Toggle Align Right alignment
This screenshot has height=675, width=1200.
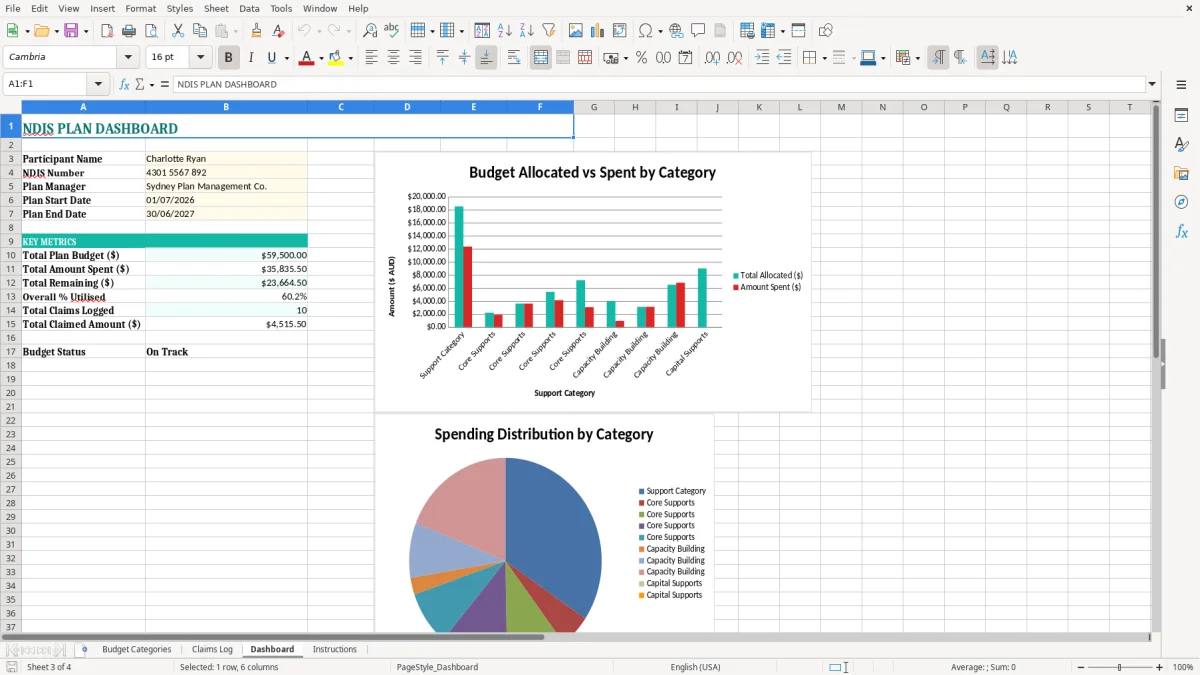(415, 58)
